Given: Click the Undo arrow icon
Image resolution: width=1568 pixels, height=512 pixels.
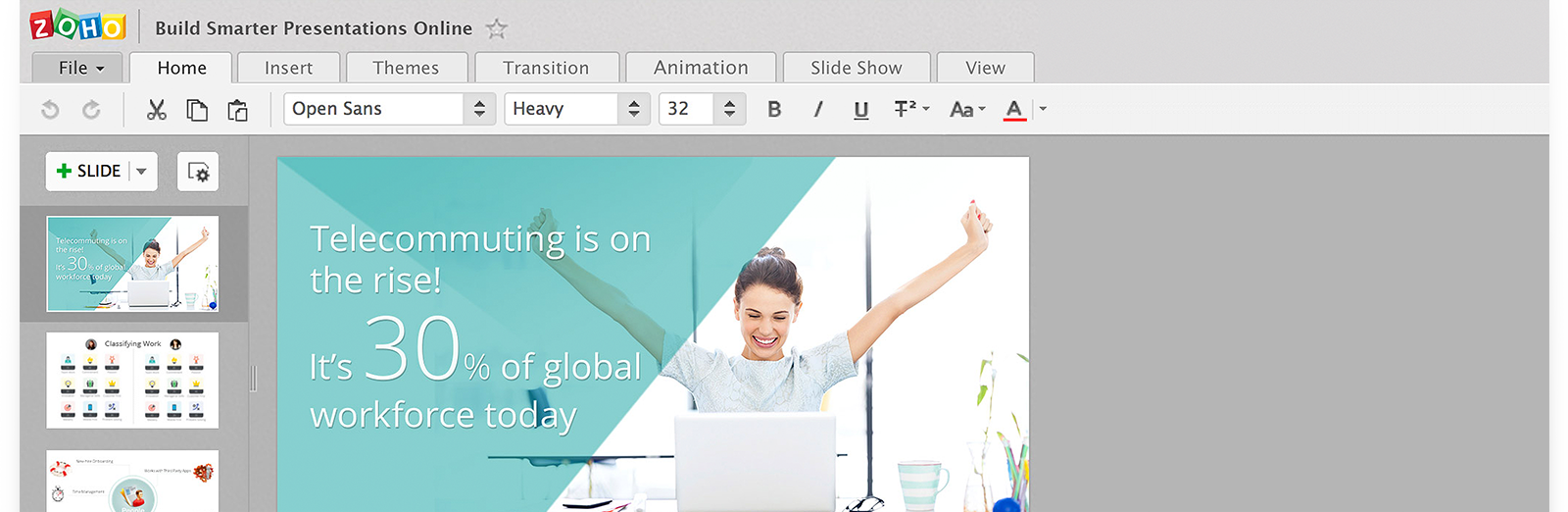Looking at the screenshot, I should click(x=50, y=110).
